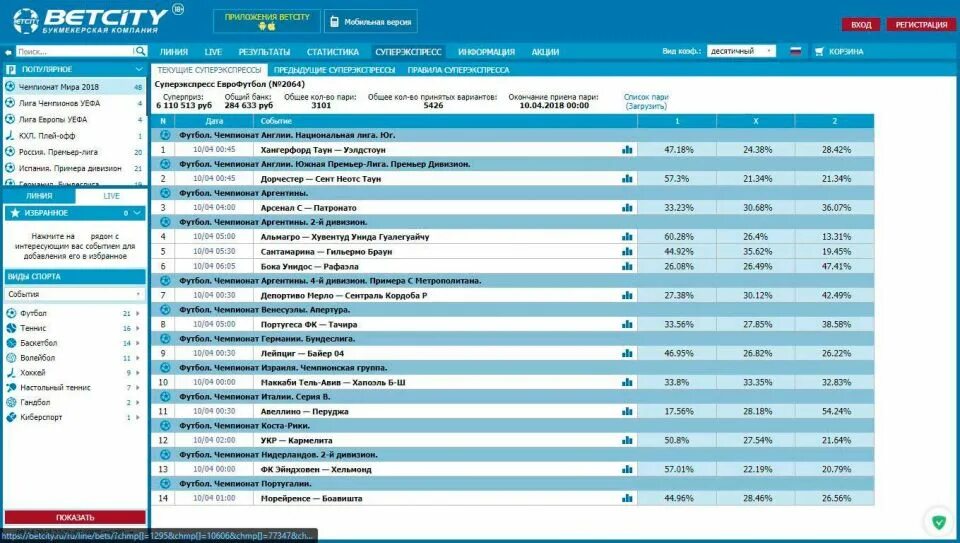Open the РЕЗУЛЬТАТЫ menu item
960x543 pixels.
click(x=264, y=52)
